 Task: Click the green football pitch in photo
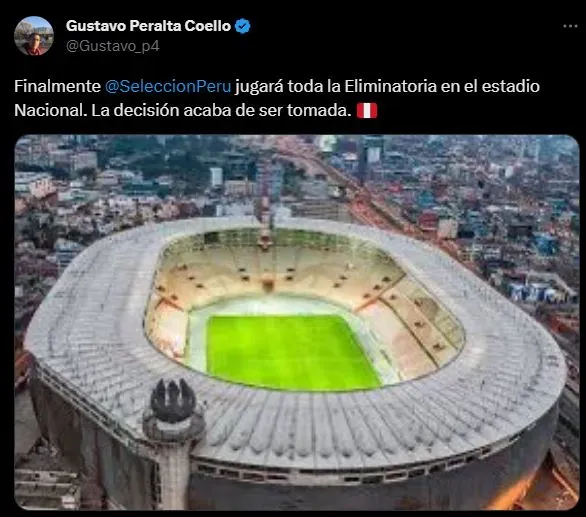point(293,352)
